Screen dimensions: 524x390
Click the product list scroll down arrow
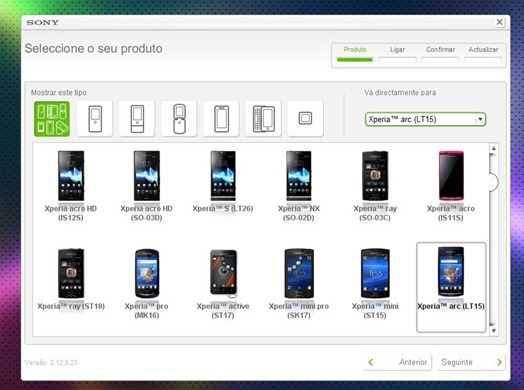(494, 331)
